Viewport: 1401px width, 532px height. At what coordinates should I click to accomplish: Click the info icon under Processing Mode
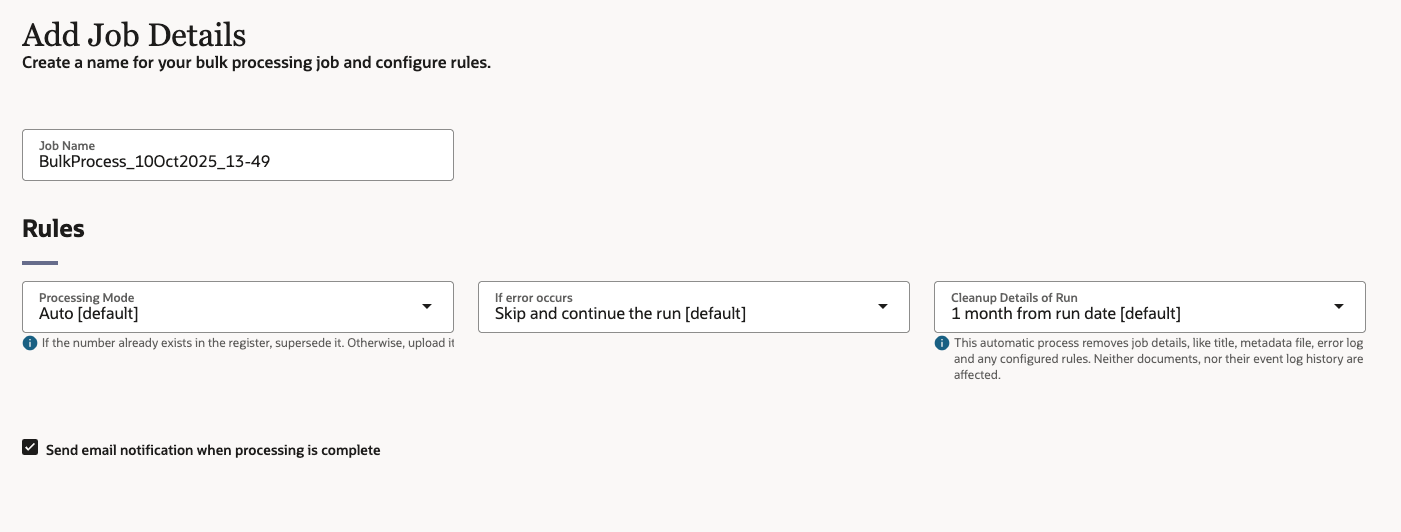[x=30, y=343]
